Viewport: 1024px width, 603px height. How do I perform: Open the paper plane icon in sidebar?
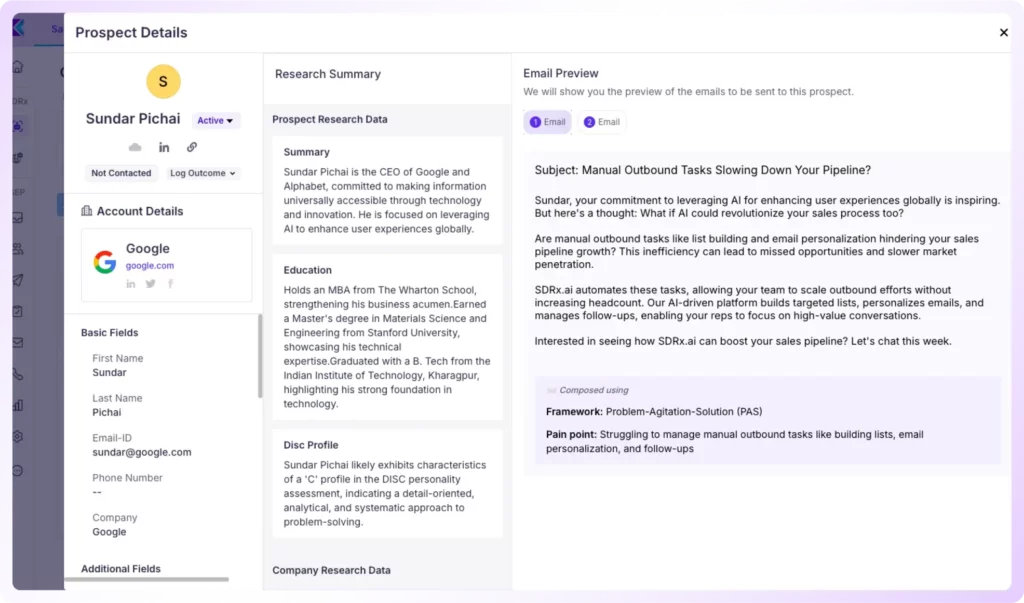pyautogui.click(x=18, y=280)
